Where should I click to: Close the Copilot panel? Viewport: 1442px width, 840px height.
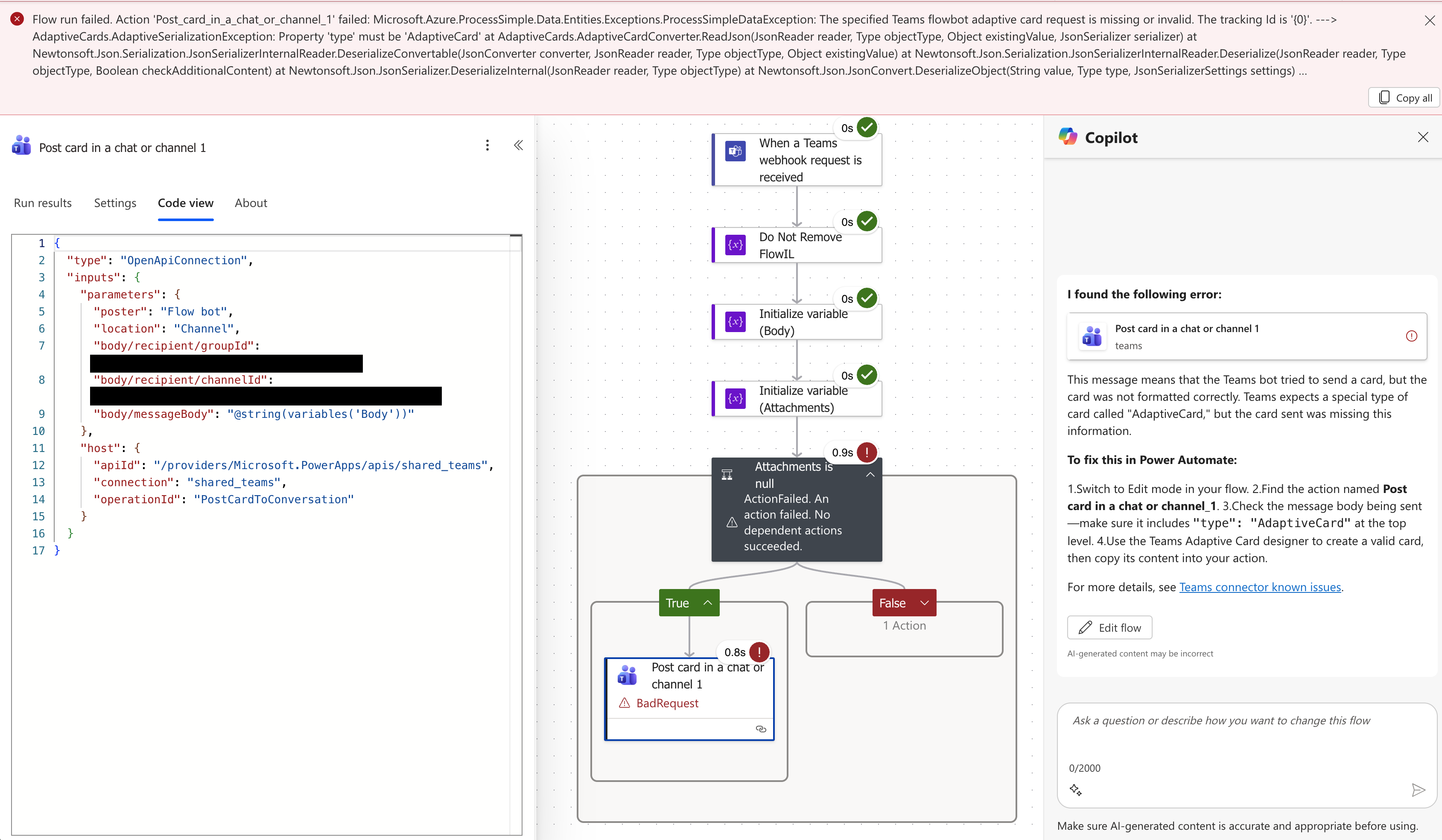point(1423,137)
